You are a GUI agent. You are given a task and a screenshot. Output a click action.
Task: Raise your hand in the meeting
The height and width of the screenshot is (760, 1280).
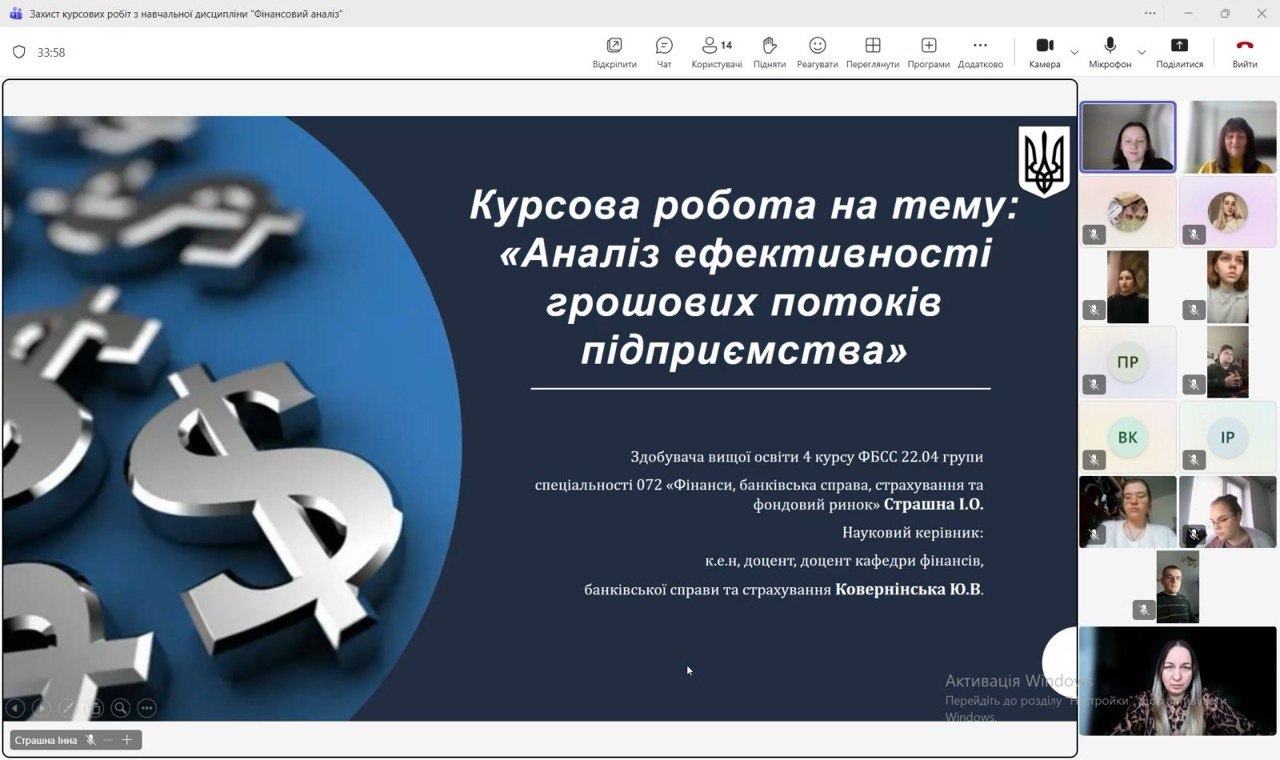(x=769, y=52)
